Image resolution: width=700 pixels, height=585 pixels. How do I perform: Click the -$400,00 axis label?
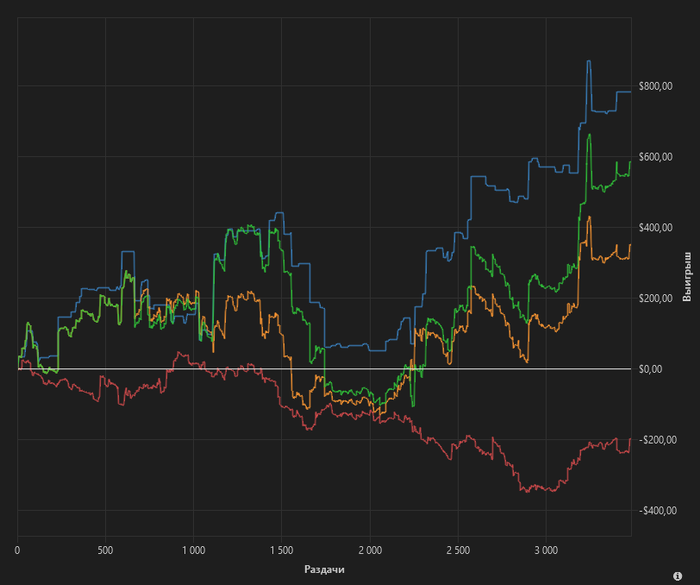(658, 511)
